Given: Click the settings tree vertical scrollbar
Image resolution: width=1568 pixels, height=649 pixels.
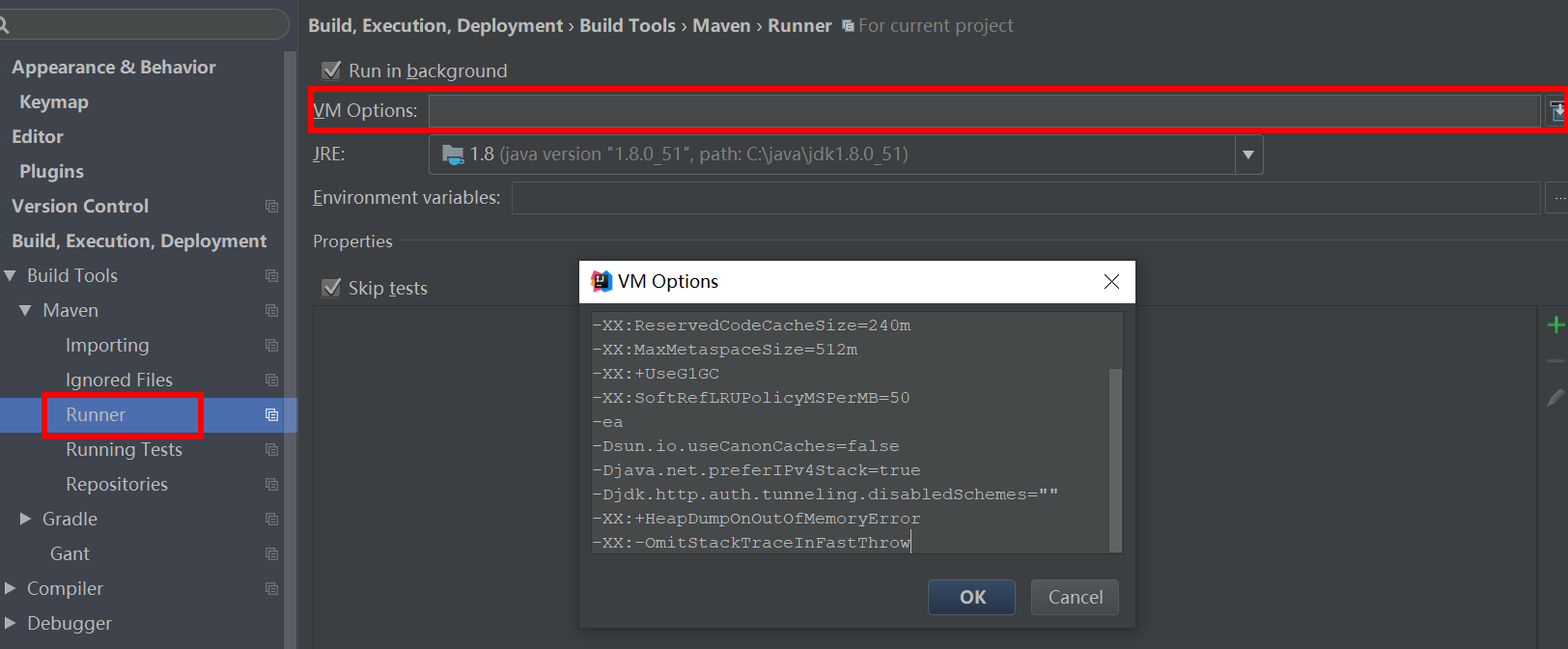Looking at the screenshot, I should [290, 348].
